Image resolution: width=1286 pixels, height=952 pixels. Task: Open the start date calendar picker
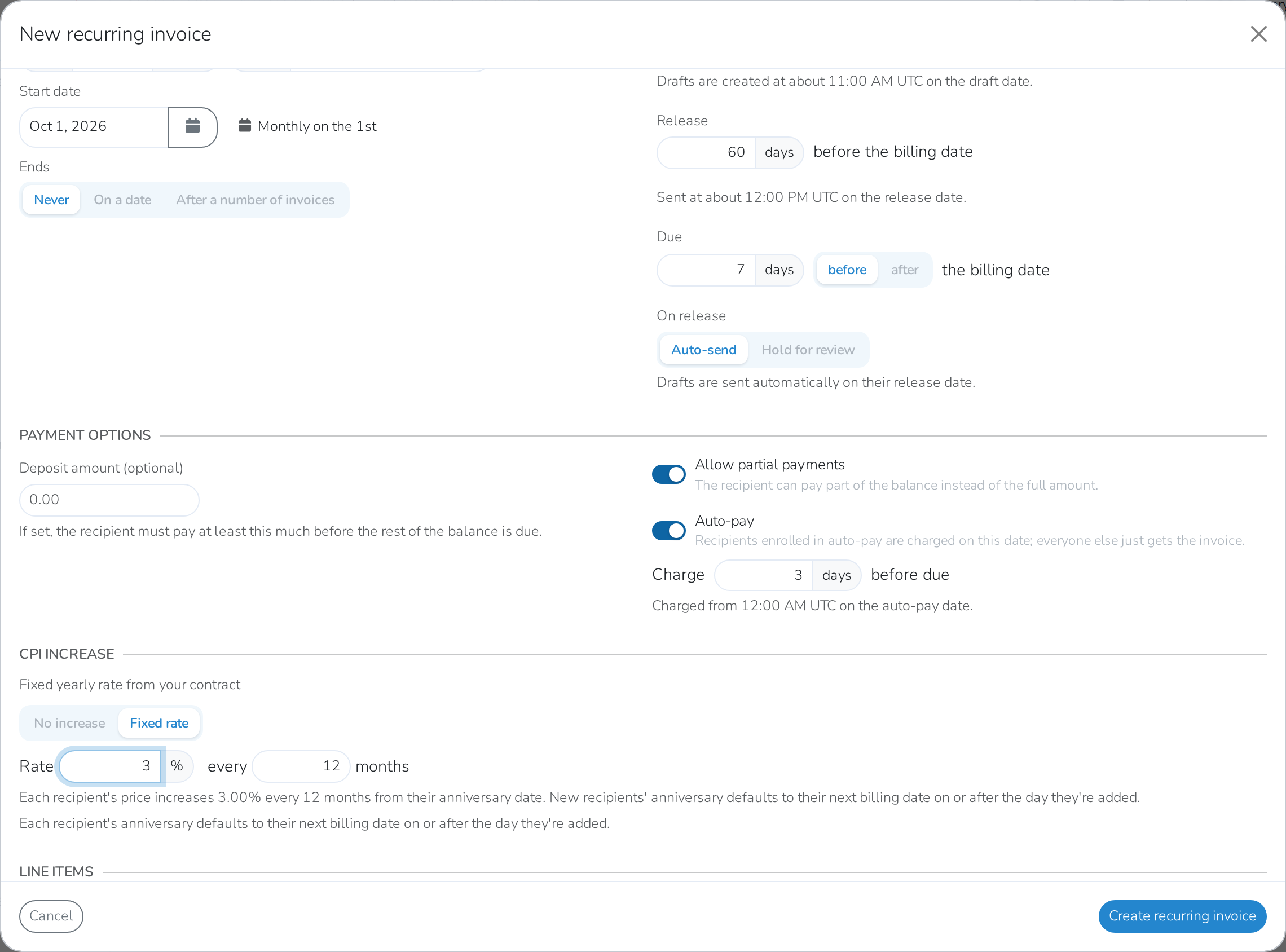[x=192, y=127]
